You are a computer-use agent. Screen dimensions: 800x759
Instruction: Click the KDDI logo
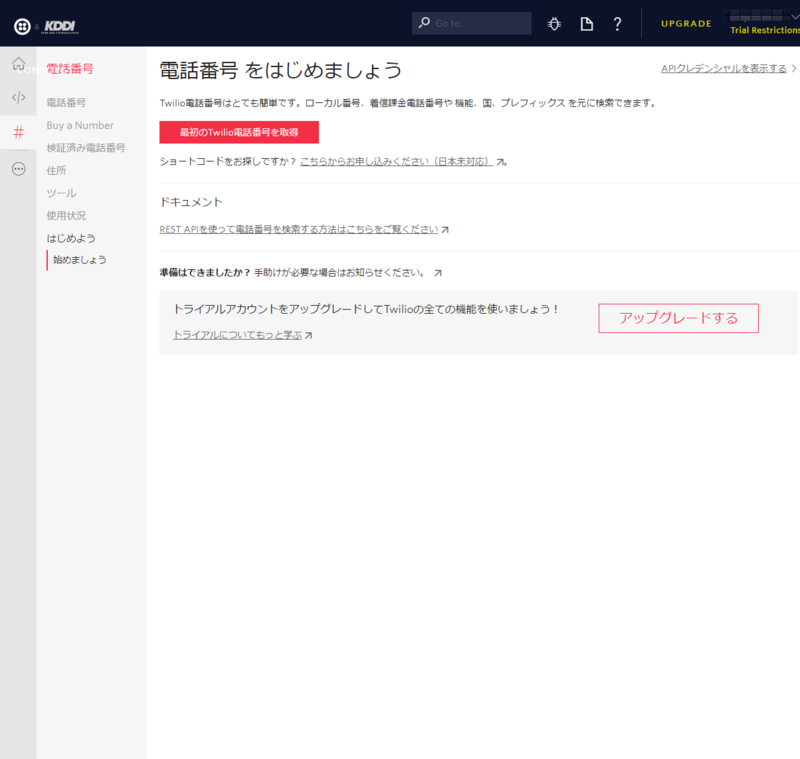[60, 27]
